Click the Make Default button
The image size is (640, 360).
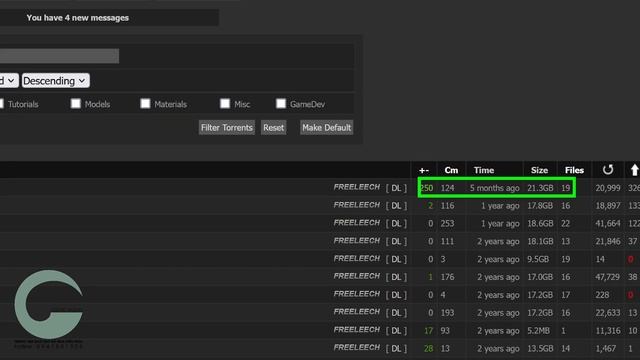point(327,128)
